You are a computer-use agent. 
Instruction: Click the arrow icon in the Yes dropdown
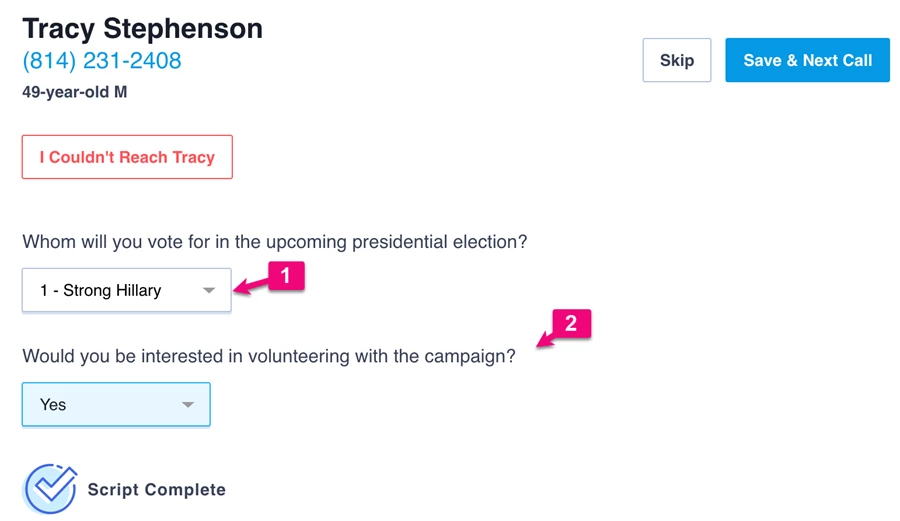(x=187, y=405)
